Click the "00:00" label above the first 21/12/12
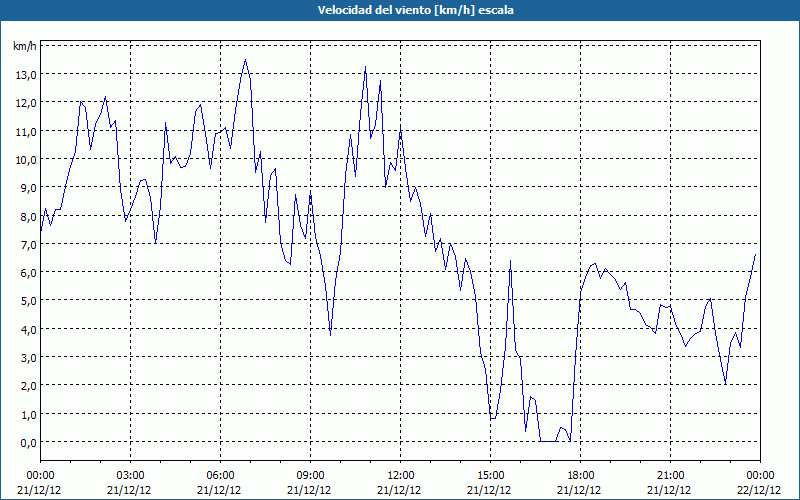This screenshot has height=500, width=800. (40, 476)
